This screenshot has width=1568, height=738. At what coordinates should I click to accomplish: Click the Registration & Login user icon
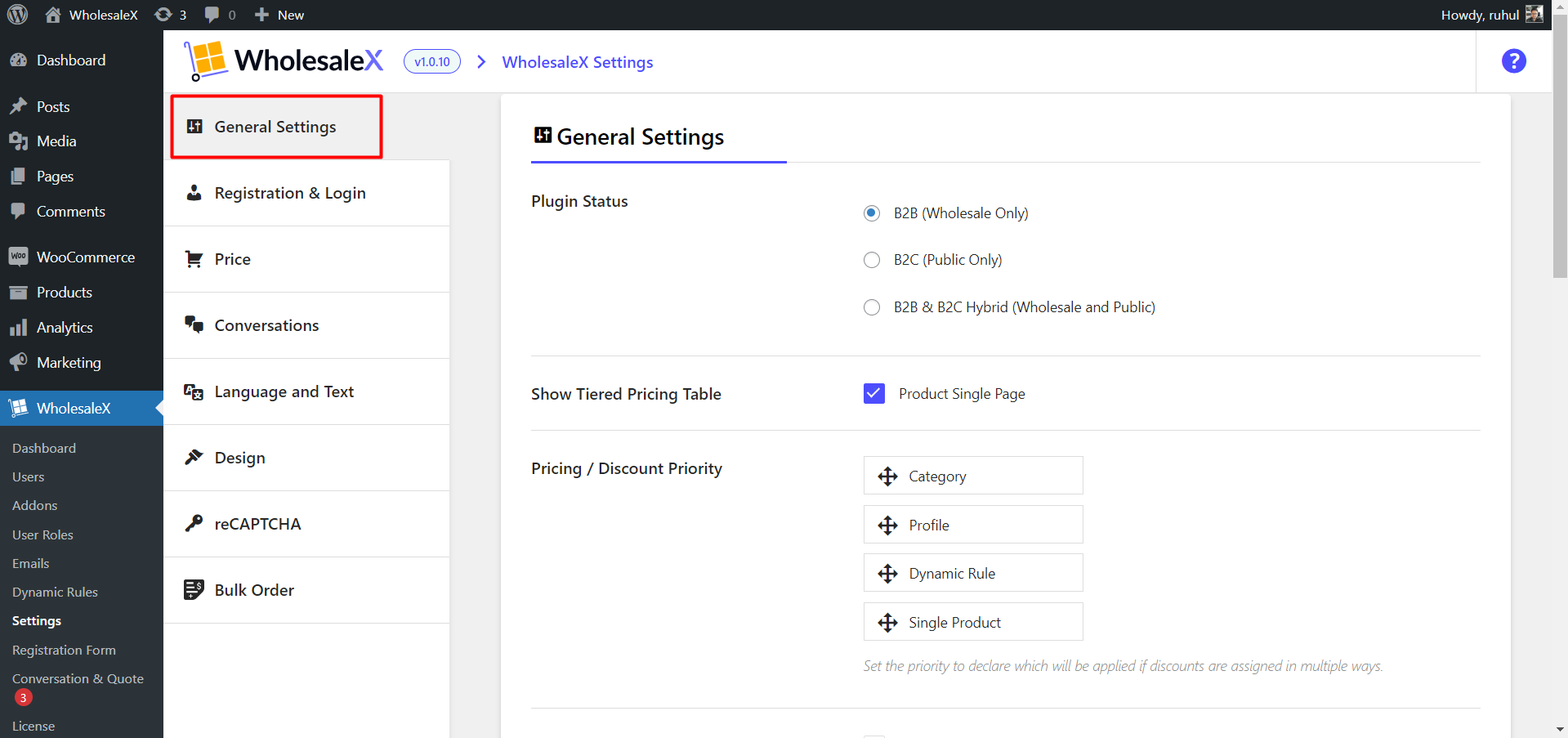(194, 193)
